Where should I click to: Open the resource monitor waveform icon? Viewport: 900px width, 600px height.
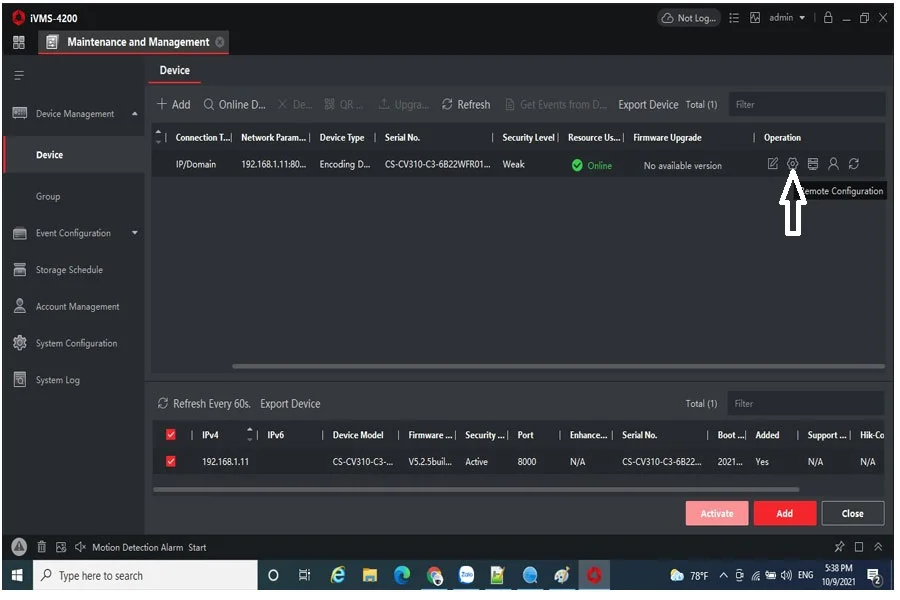pyautogui.click(x=755, y=18)
